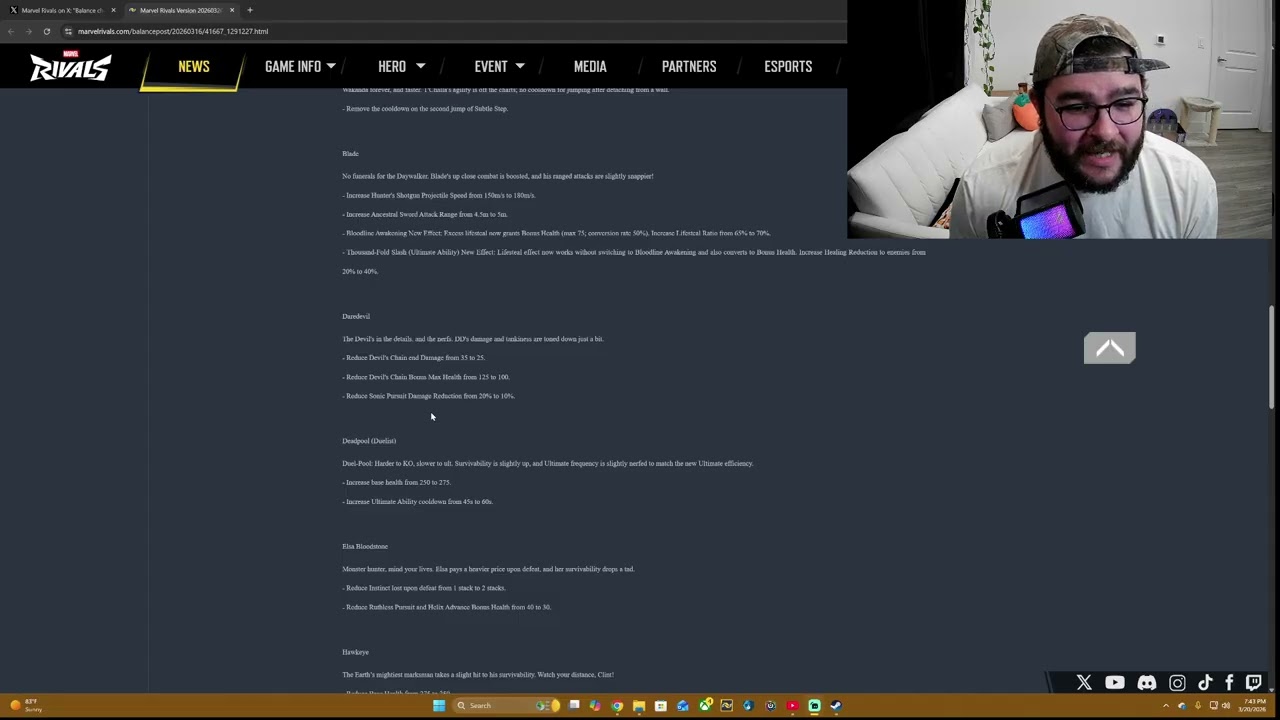
Task: Open the EVENT menu
Action: pyautogui.click(x=491, y=66)
